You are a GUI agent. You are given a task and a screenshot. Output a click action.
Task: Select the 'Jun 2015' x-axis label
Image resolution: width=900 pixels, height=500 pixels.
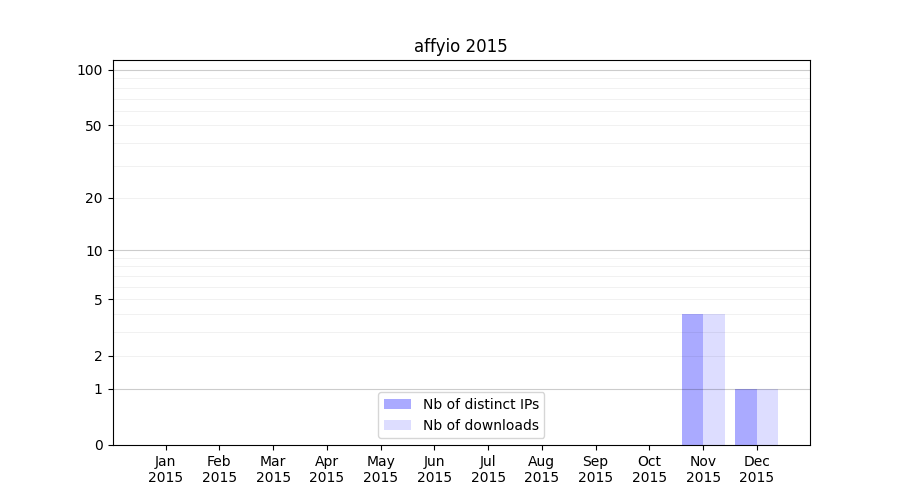point(434,469)
